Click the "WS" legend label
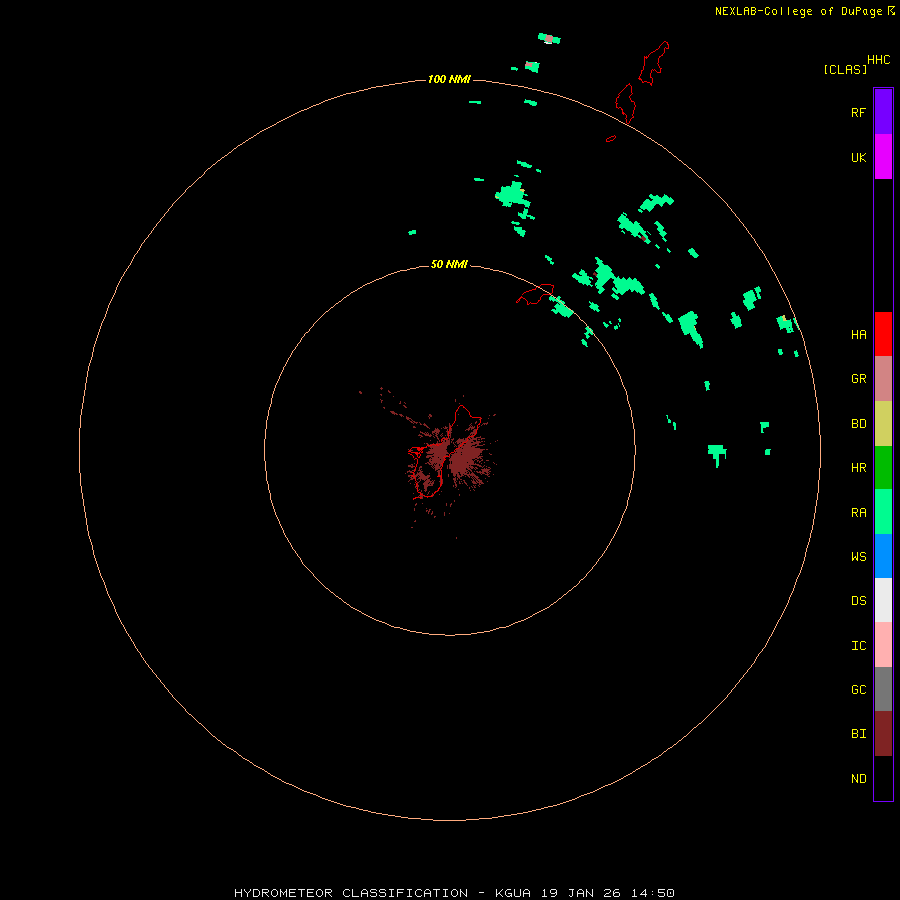Viewport: 900px width, 900px height. (x=858, y=556)
